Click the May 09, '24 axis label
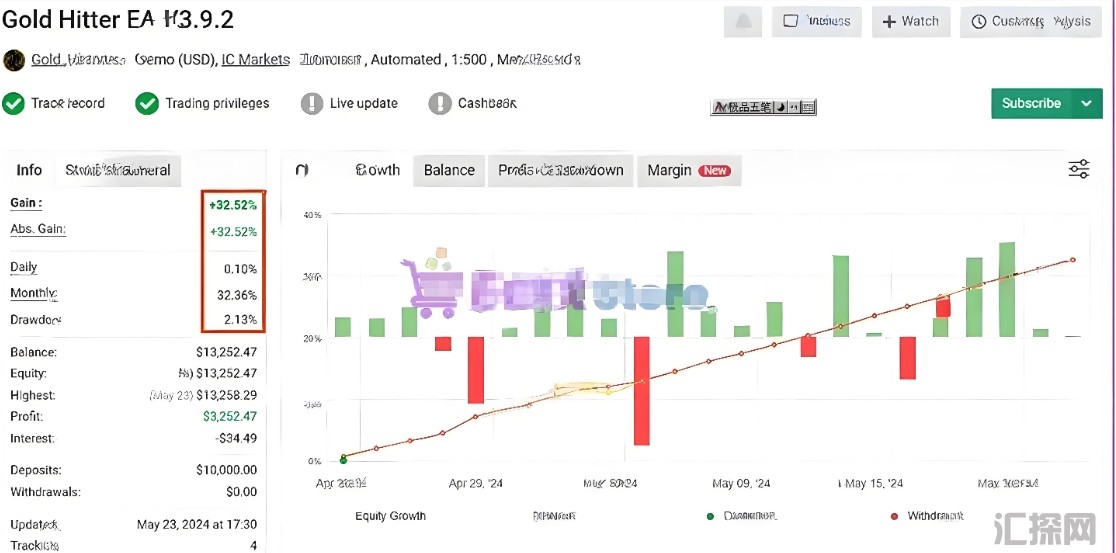This screenshot has width=1116, height=553. pyautogui.click(x=741, y=483)
